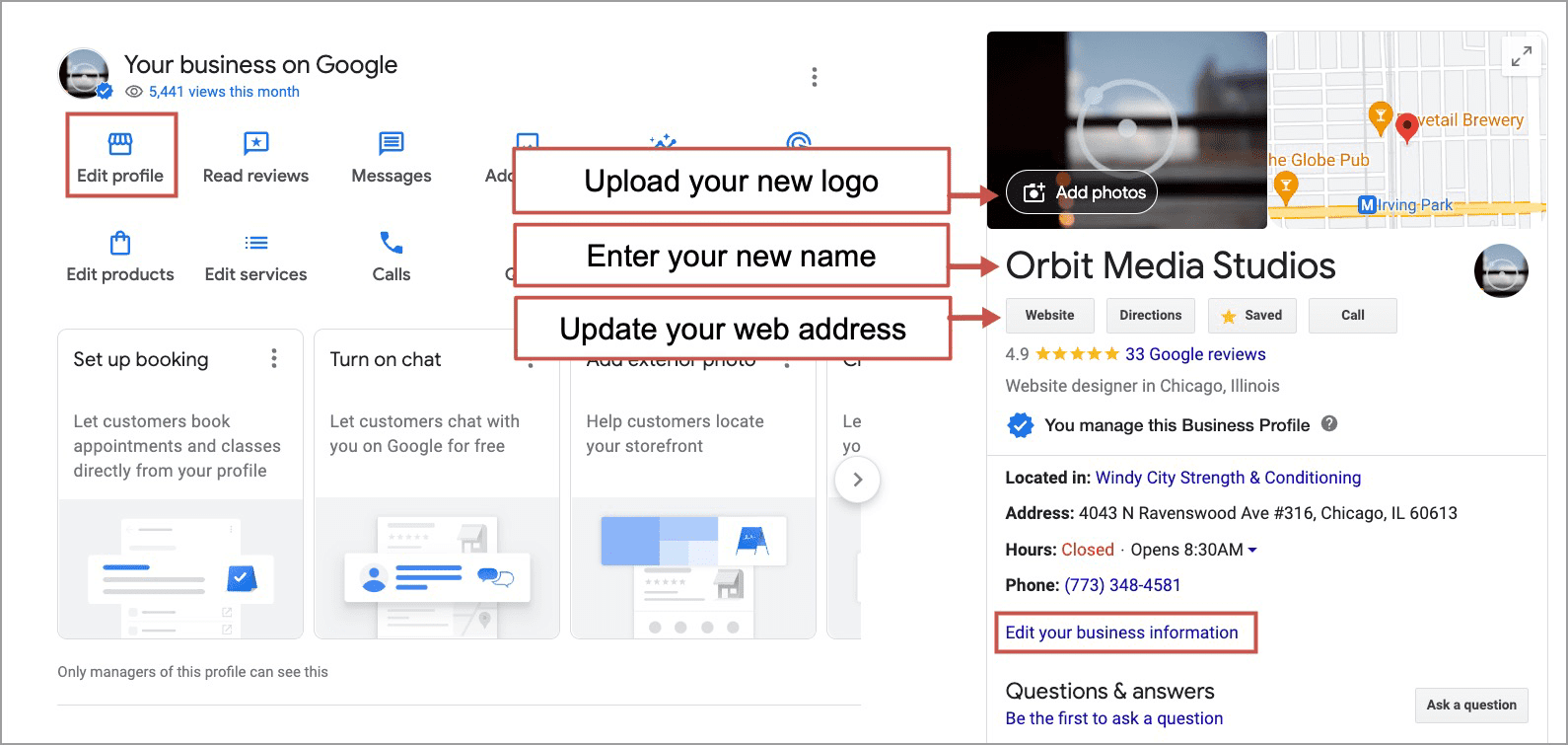The width and height of the screenshot is (1568, 745).
Task: Click the map thumbnail with Irving Park
Action: [1407, 130]
